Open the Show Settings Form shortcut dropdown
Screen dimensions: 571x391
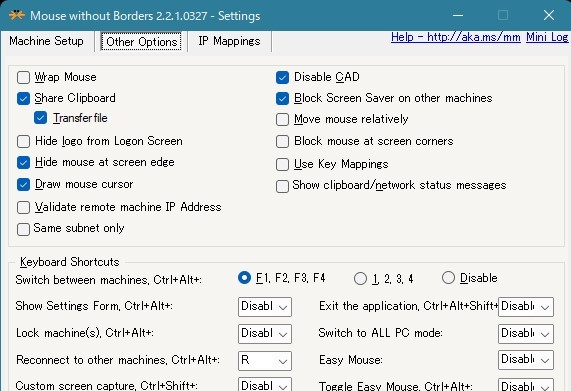pyautogui.click(x=265, y=307)
